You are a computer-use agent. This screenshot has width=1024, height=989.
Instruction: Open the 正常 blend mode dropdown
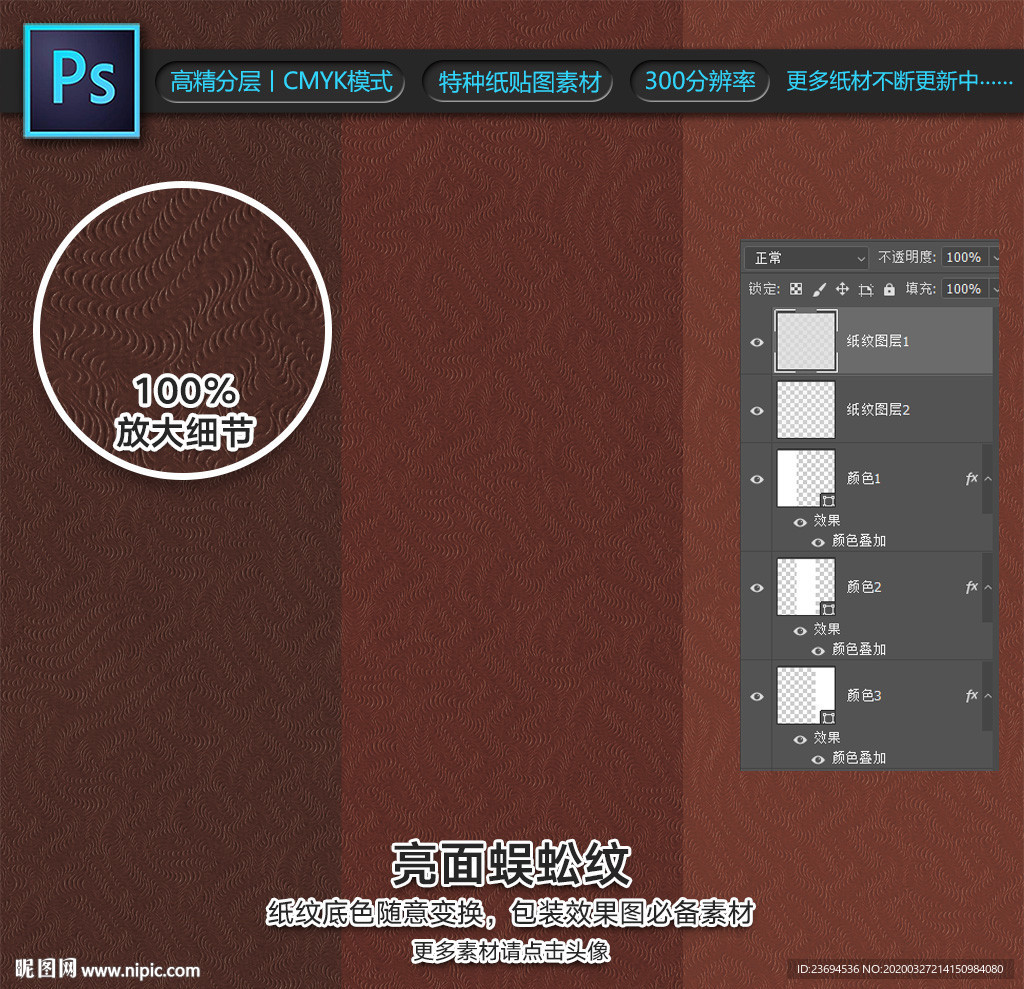[x=807, y=258]
